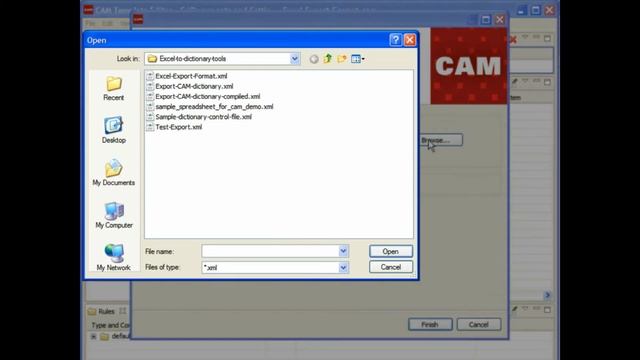Open the My Documents location
Viewport: 640px width, 360px height.
[x=113, y=173]
